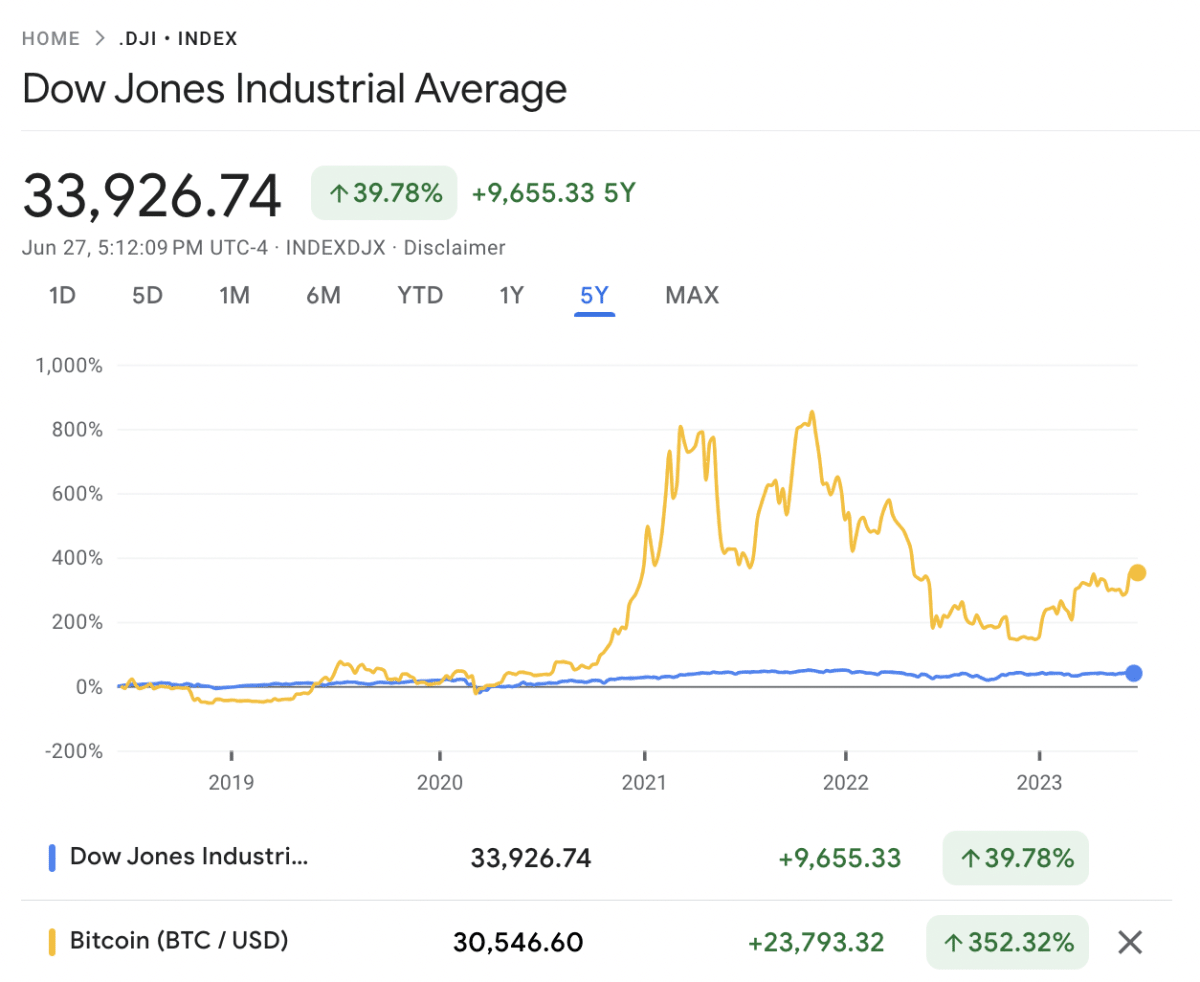The image size is (1200, 982).
Task: Click the green up-arrow percentage badge showing 39.78%
Action: (383, 192)
